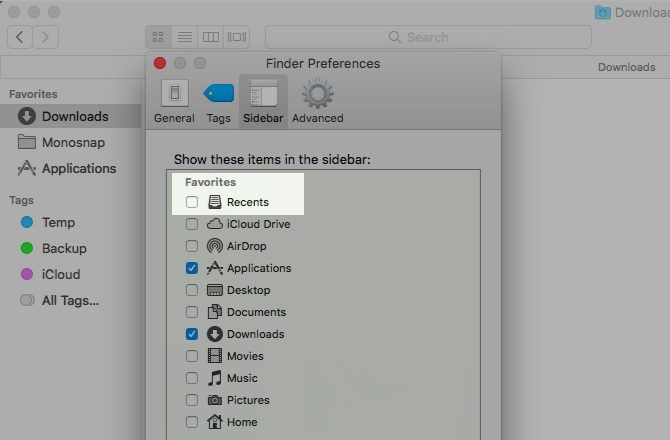Enable the Recents checkbox
670x440 pixels.
[192, 202]
